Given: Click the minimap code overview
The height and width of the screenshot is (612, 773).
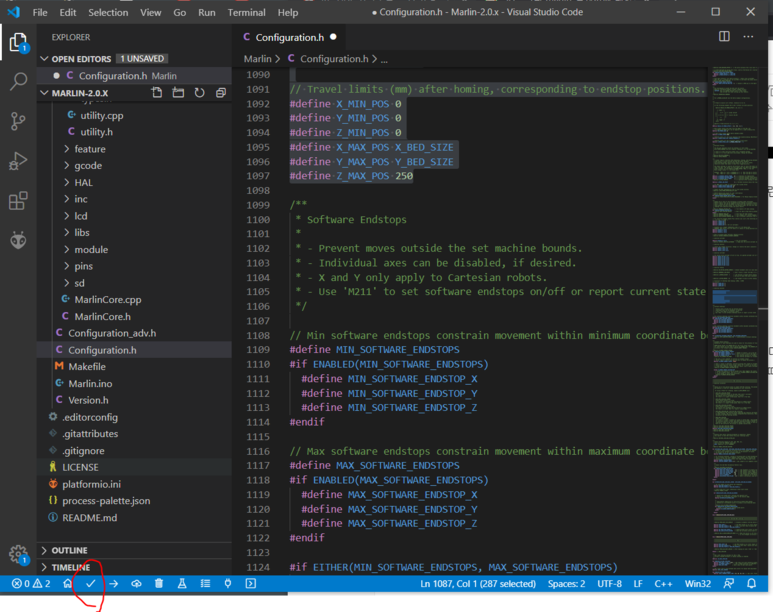Looking at the screenshot, I should click(735, 321).
